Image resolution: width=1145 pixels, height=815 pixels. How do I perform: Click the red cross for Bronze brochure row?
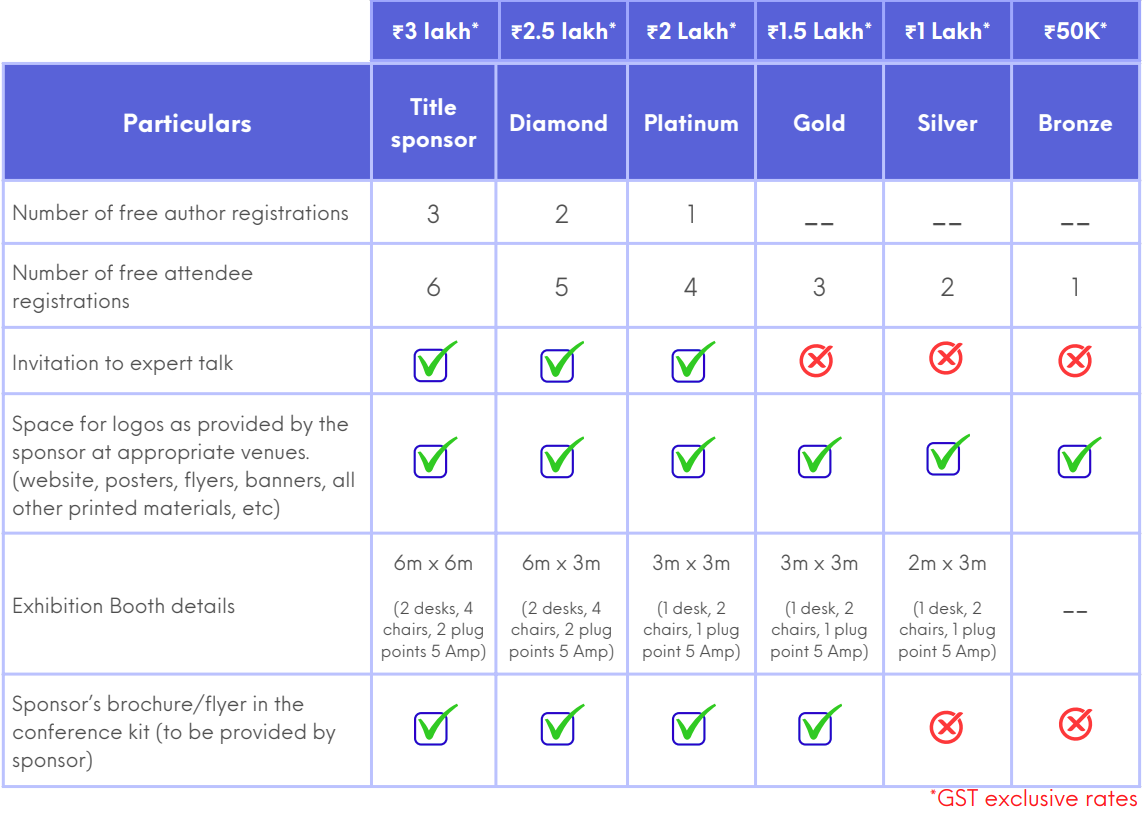[1075, 723]
